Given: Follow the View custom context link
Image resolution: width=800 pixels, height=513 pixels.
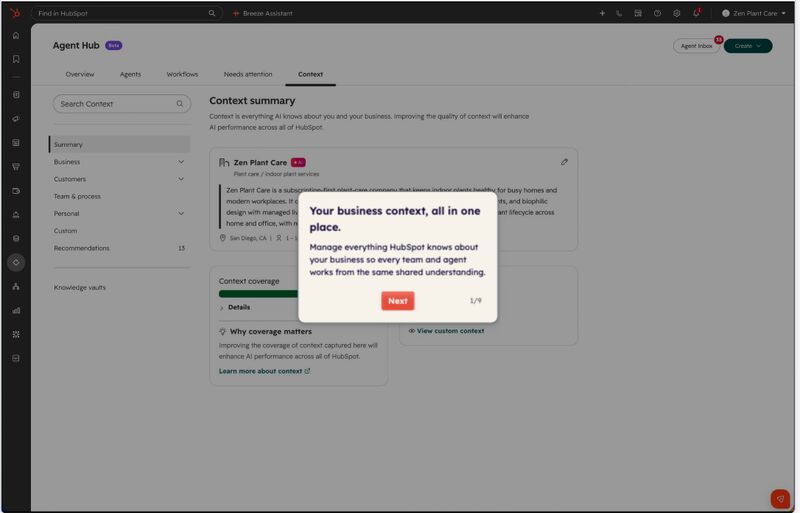Looking at the screenshot, I should point(446,331).
